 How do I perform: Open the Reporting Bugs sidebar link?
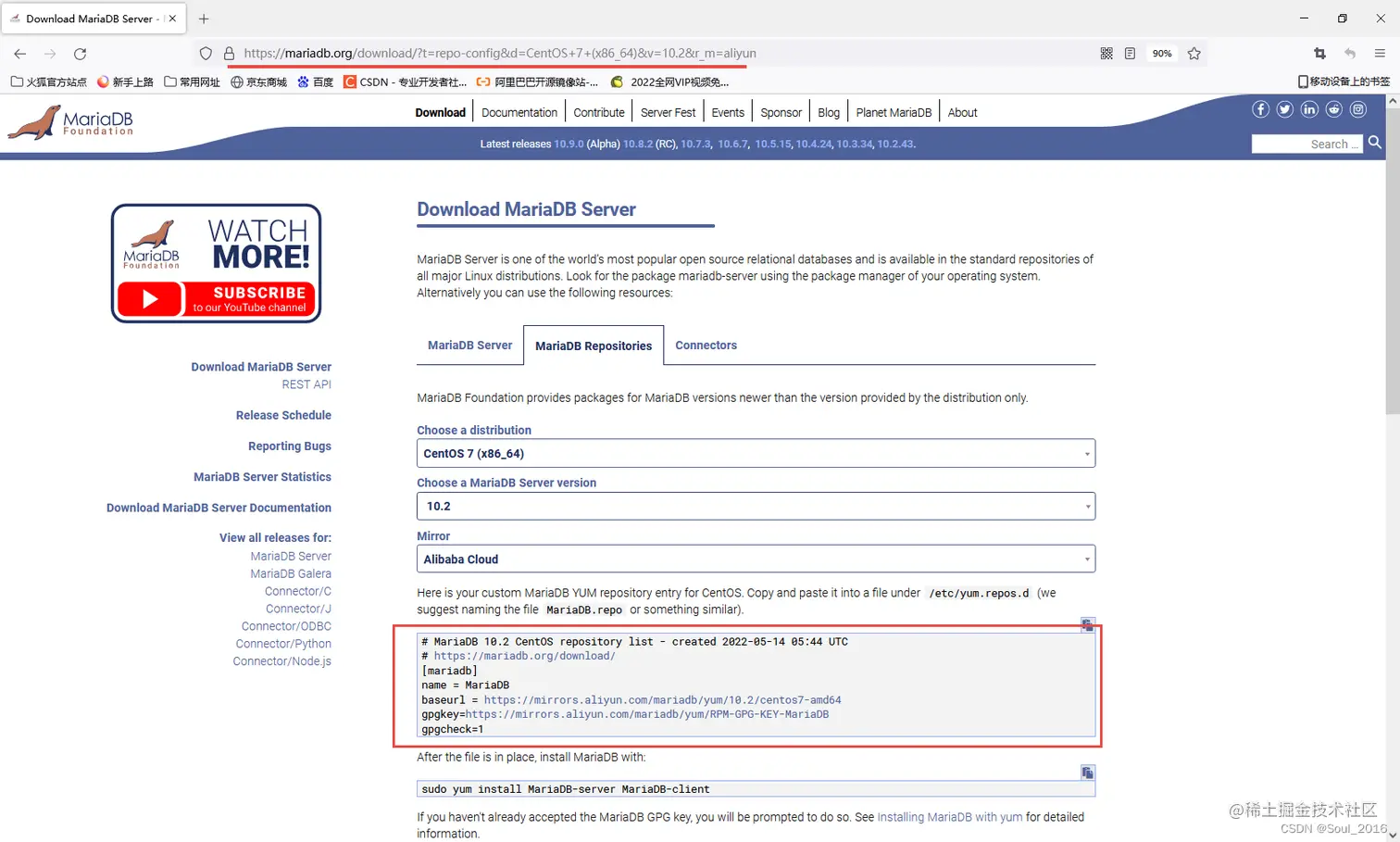[290, 446]
